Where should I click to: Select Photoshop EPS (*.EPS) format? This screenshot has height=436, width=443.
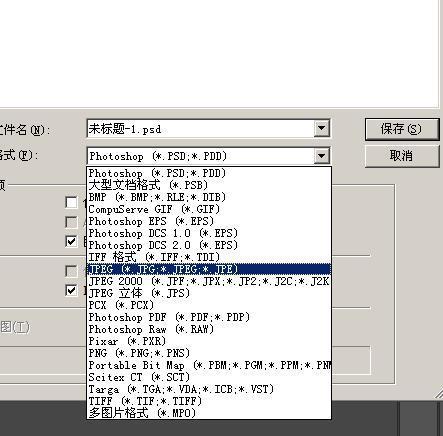pyautogui.click(x=209, y=221)
